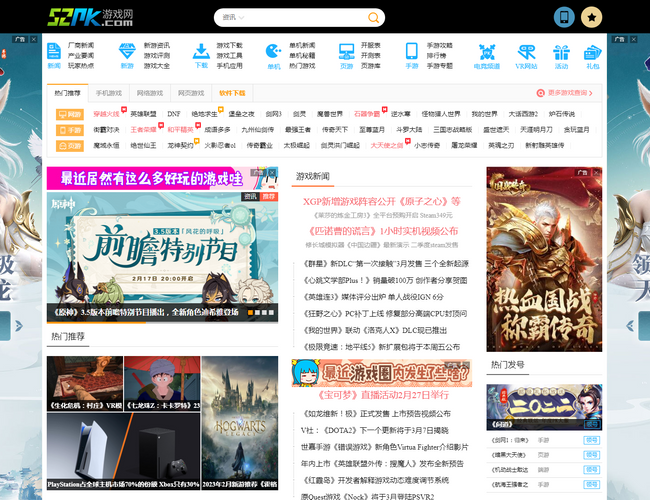Click the 52PK游戏网 site logo
This screenshot has width=650, height=500.
[90, 17]
